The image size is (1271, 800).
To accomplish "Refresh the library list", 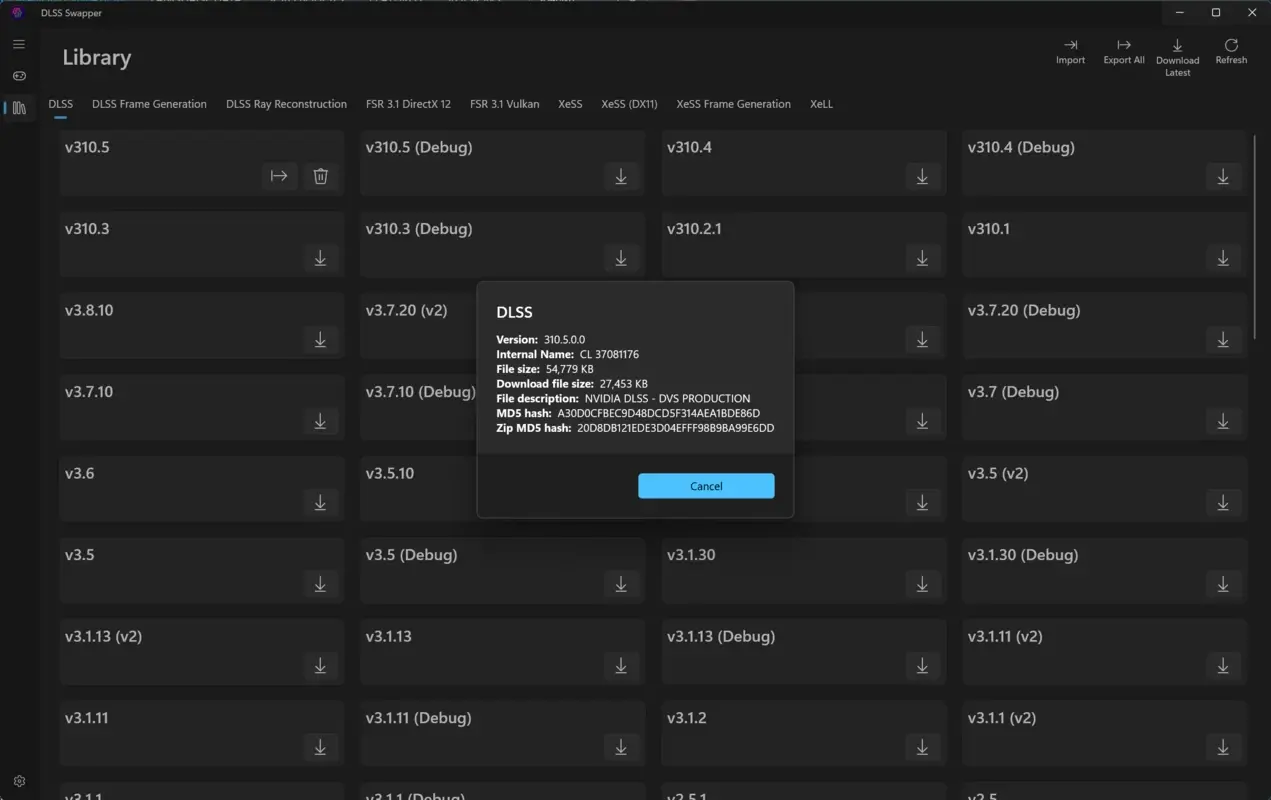I will [x=1231, y=52].
